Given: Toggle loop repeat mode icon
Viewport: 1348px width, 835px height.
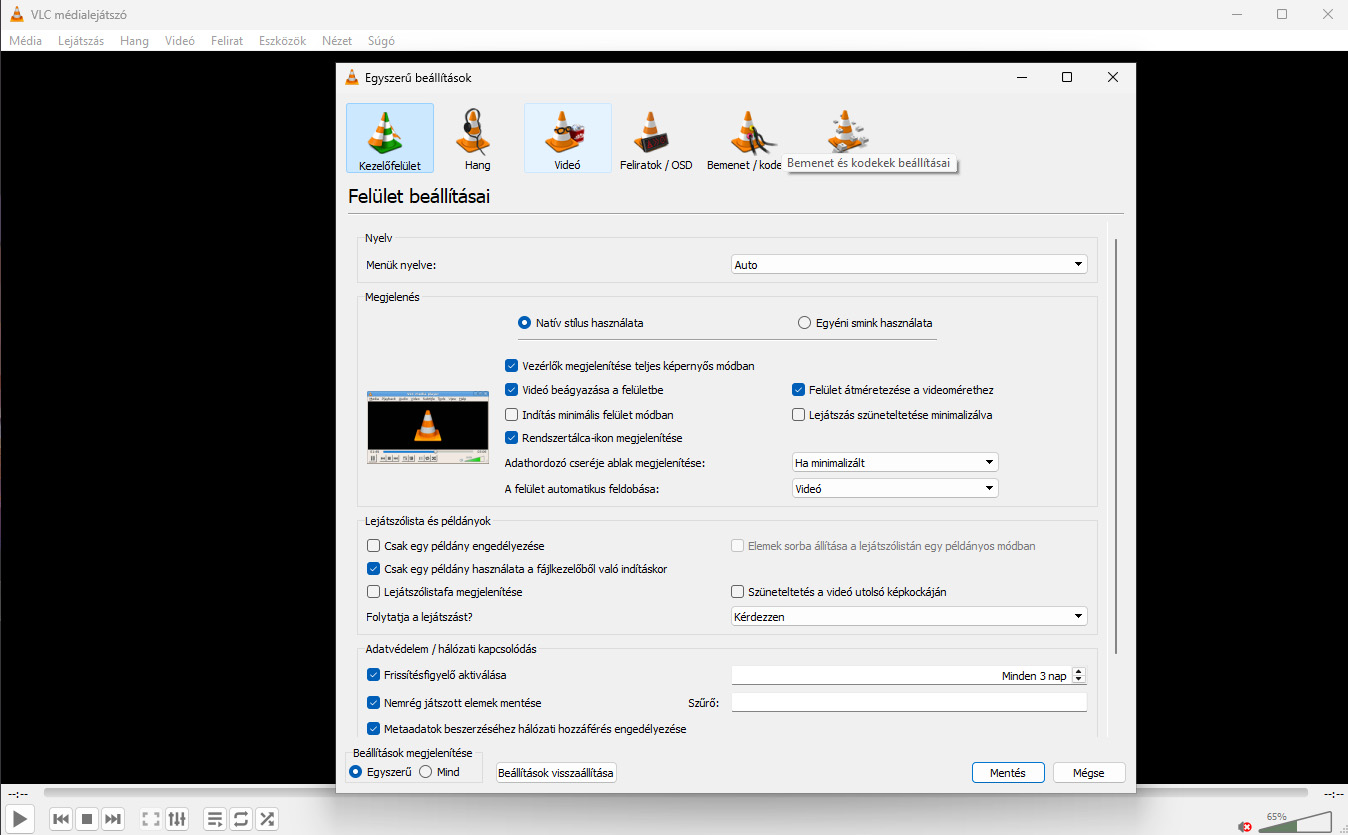Looking at the screenshot, I should (241, 819).
